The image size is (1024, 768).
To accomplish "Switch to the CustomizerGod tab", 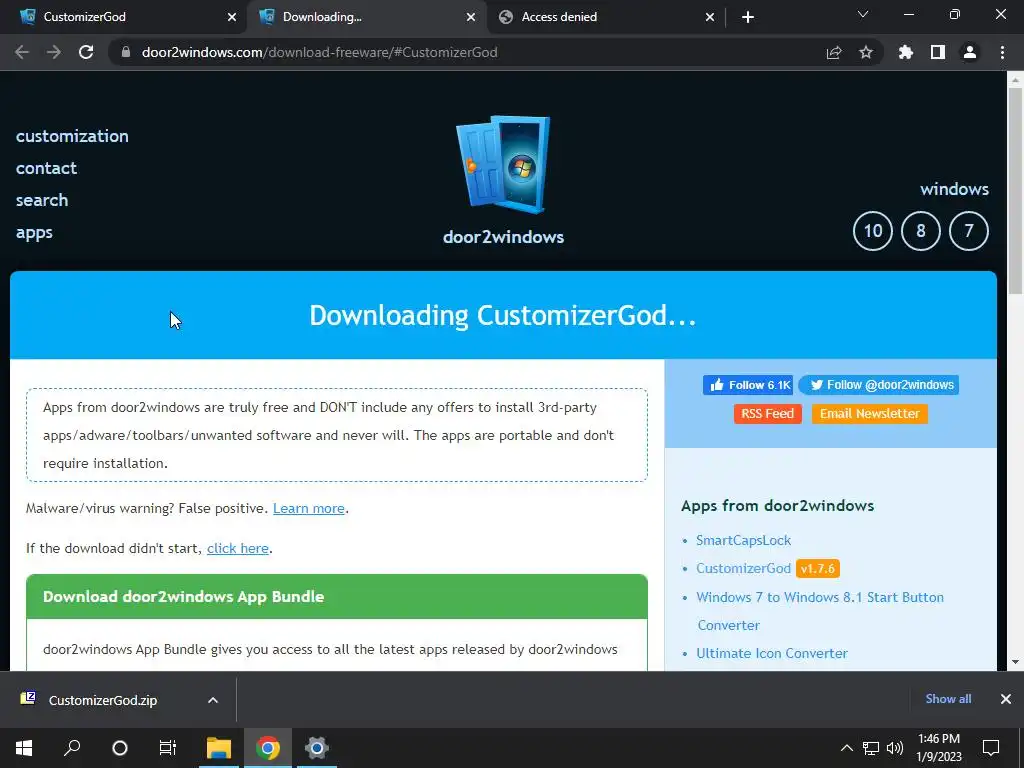I will (x=123, y=17).
